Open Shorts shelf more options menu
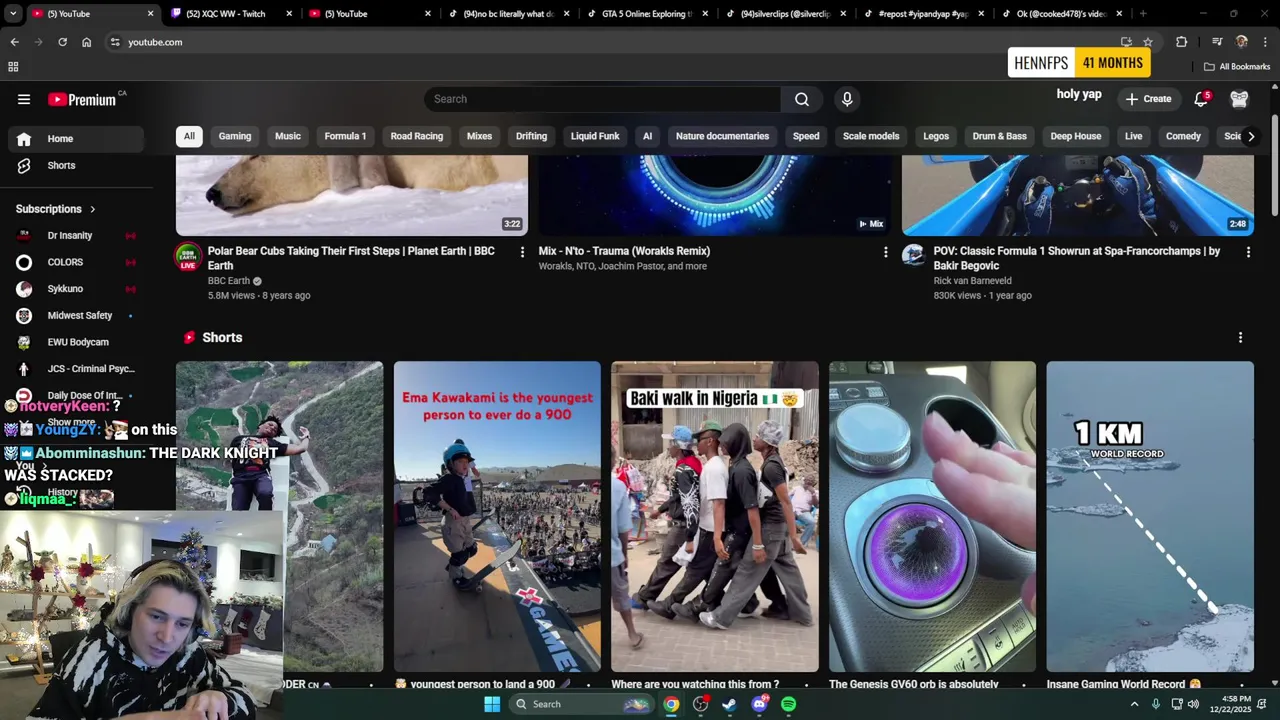This screenshot has width=1280, height=720. pos(1240,338)
